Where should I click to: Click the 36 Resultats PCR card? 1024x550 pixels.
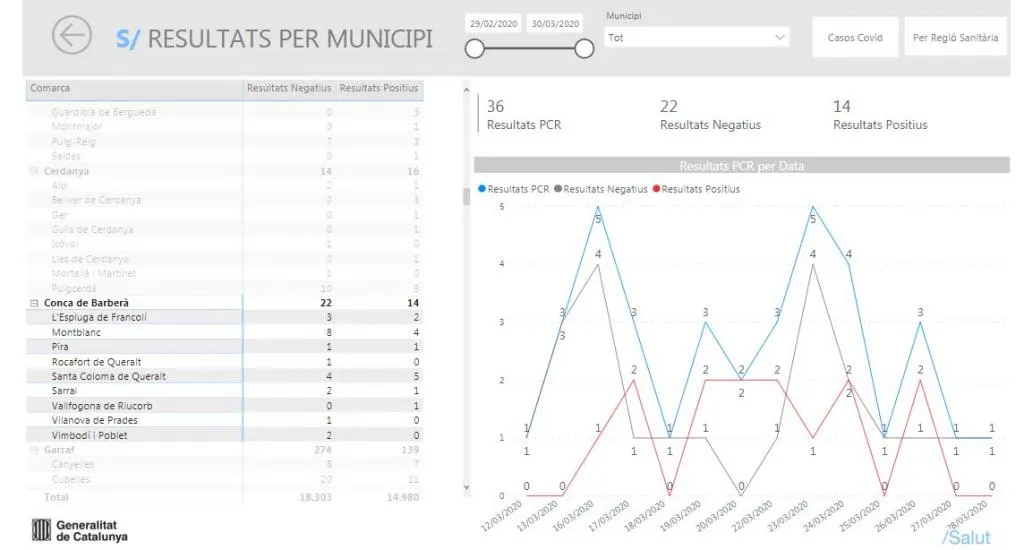[524, 114]
